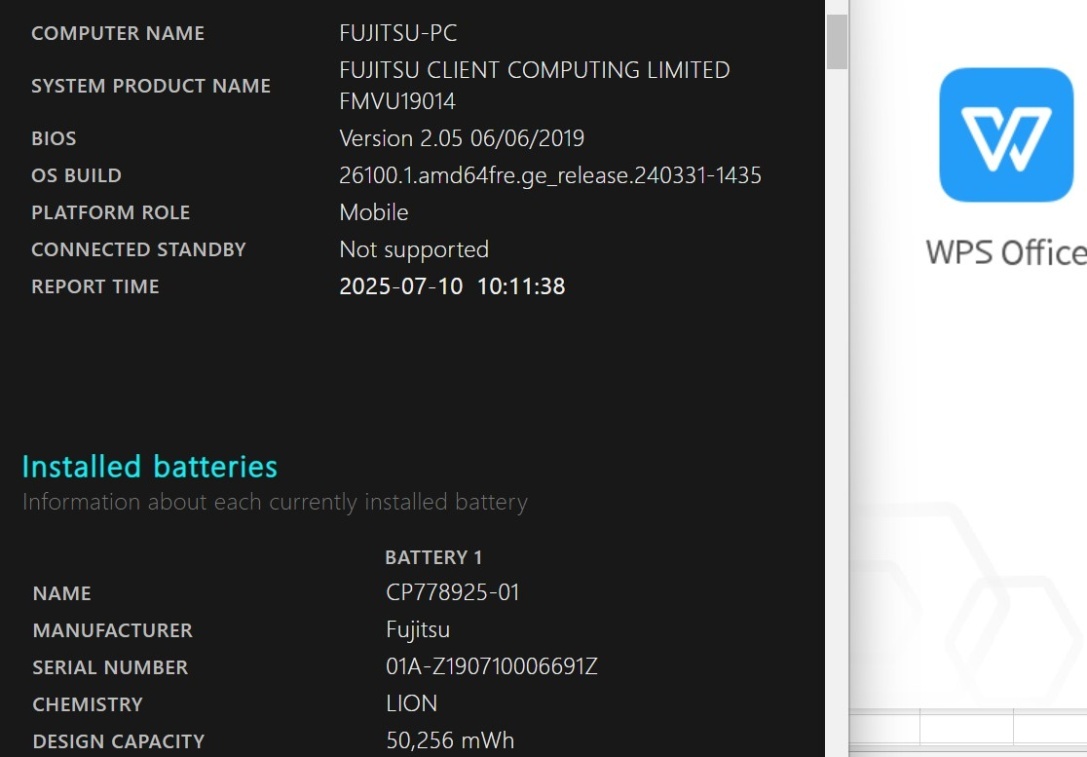Click the SYSTEM PRODUCT NAME label

151,86
